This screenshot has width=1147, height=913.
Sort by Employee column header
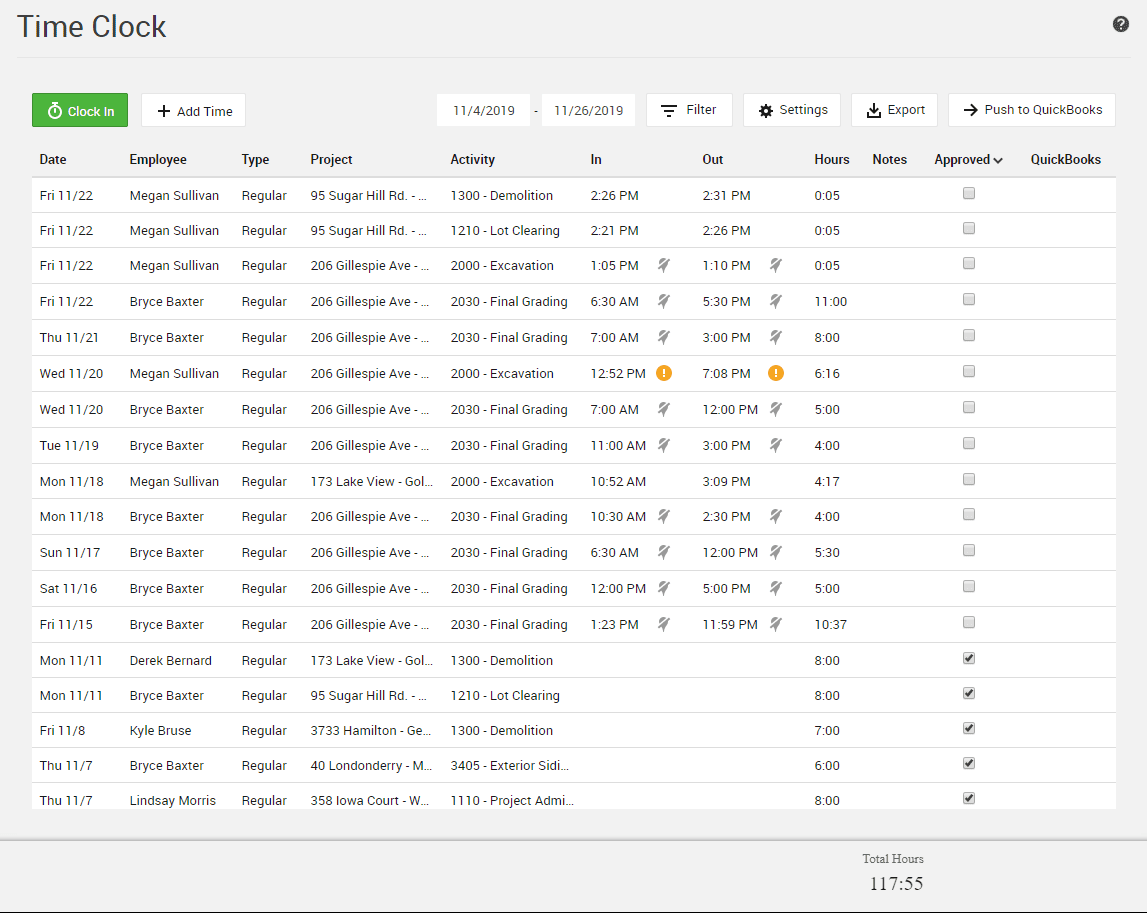pyautogui.click(x=158, y=159)
